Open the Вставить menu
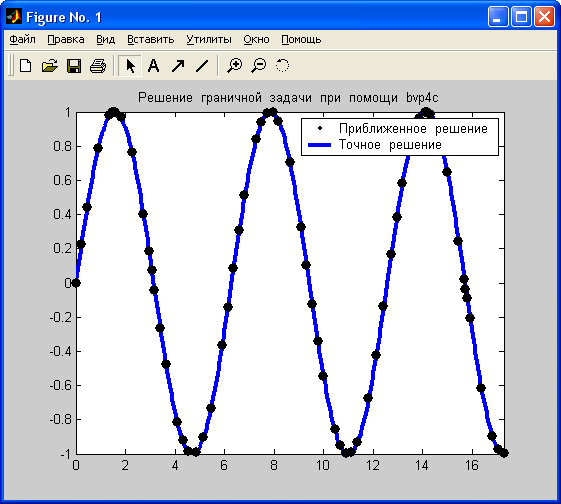This screenshot has height=504, width=561. coord(151,39)
